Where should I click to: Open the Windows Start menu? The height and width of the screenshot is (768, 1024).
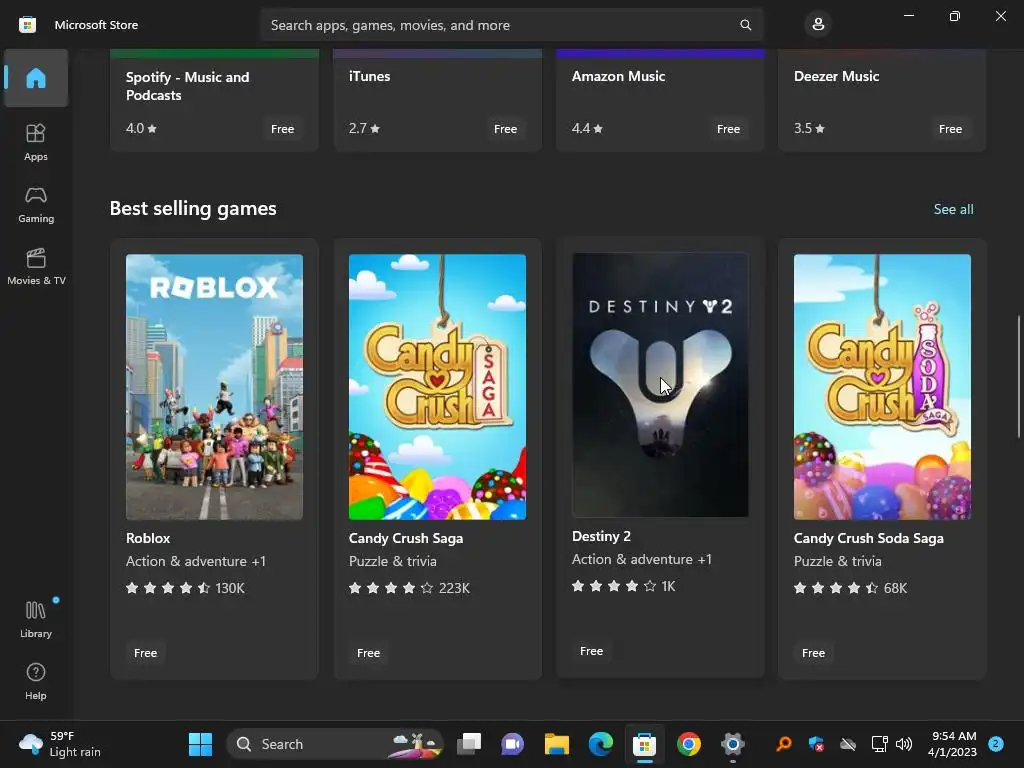[x=200, y=744]
